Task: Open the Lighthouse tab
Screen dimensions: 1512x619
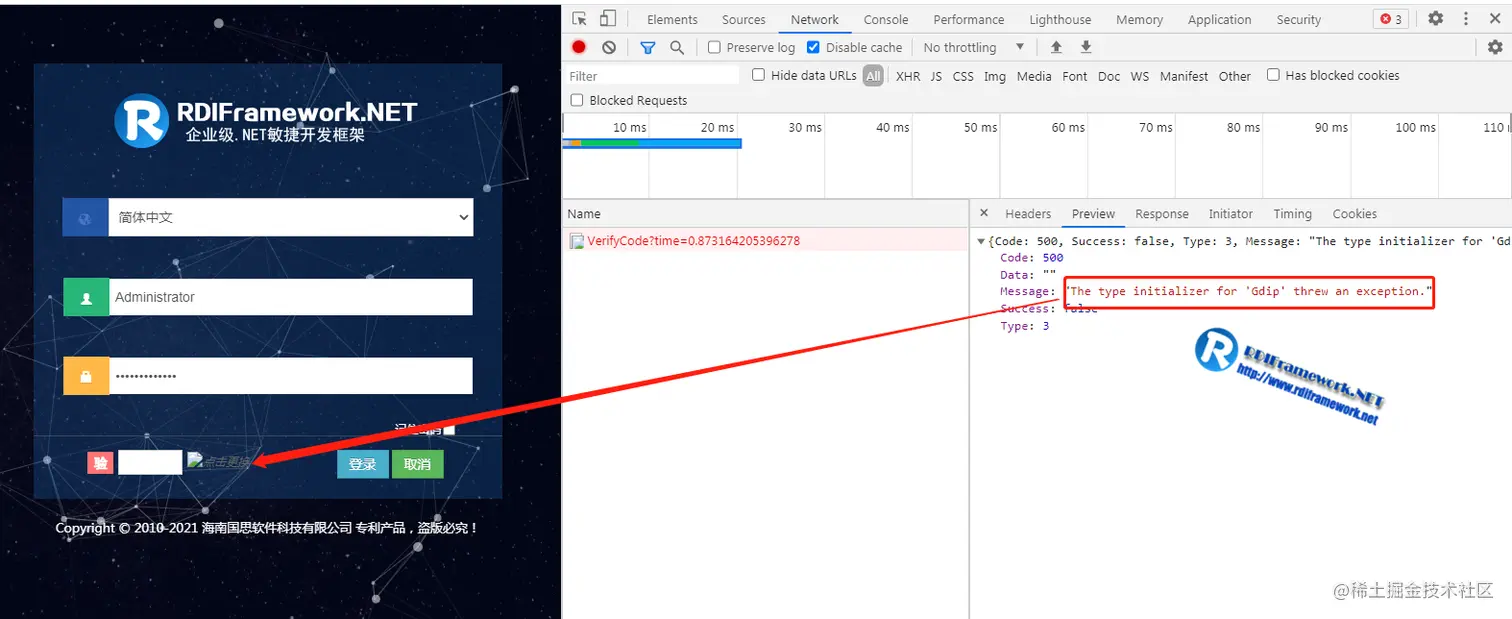Action: (1060, 19)
